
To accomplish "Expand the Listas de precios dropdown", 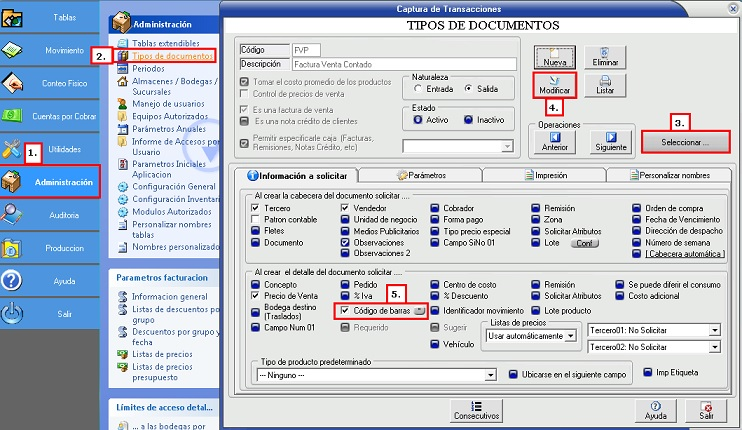I will pyautogui.click(x=570, y=336).
